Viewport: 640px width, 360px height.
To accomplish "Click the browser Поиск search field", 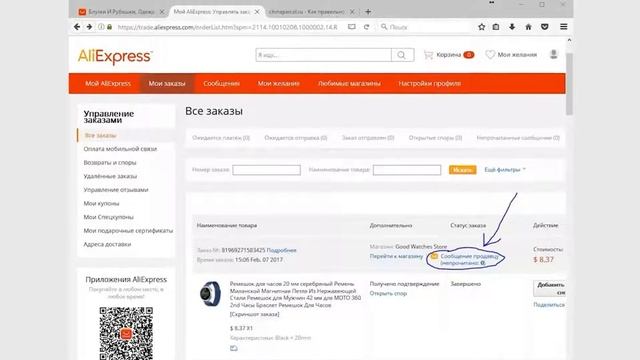I will 424,27.
